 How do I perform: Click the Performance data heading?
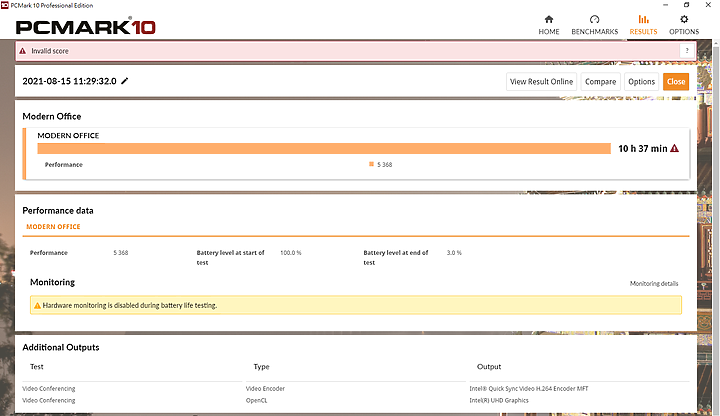[x=58, y=210]
